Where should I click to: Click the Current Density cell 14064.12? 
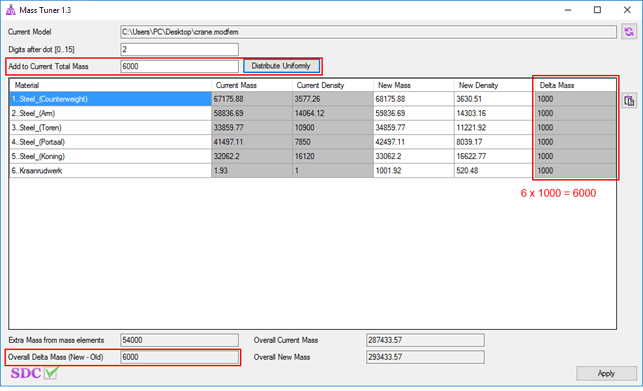pyautogui.click(x=332, y=113)
